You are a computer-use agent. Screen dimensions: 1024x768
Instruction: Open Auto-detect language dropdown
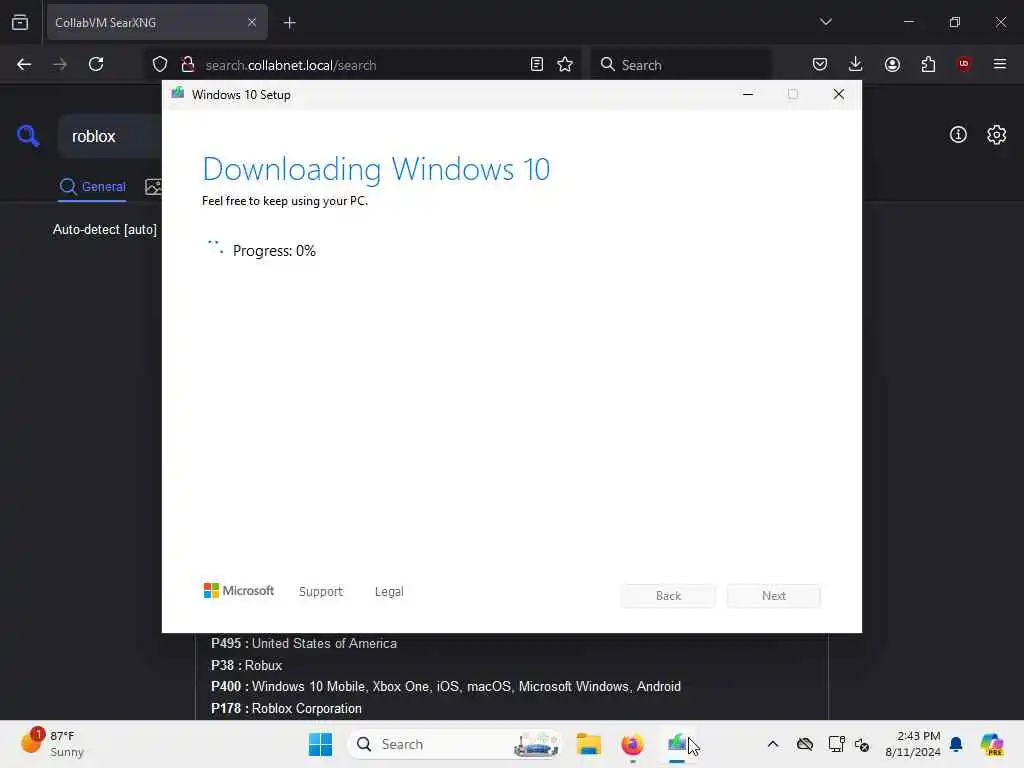coord(104,230)
